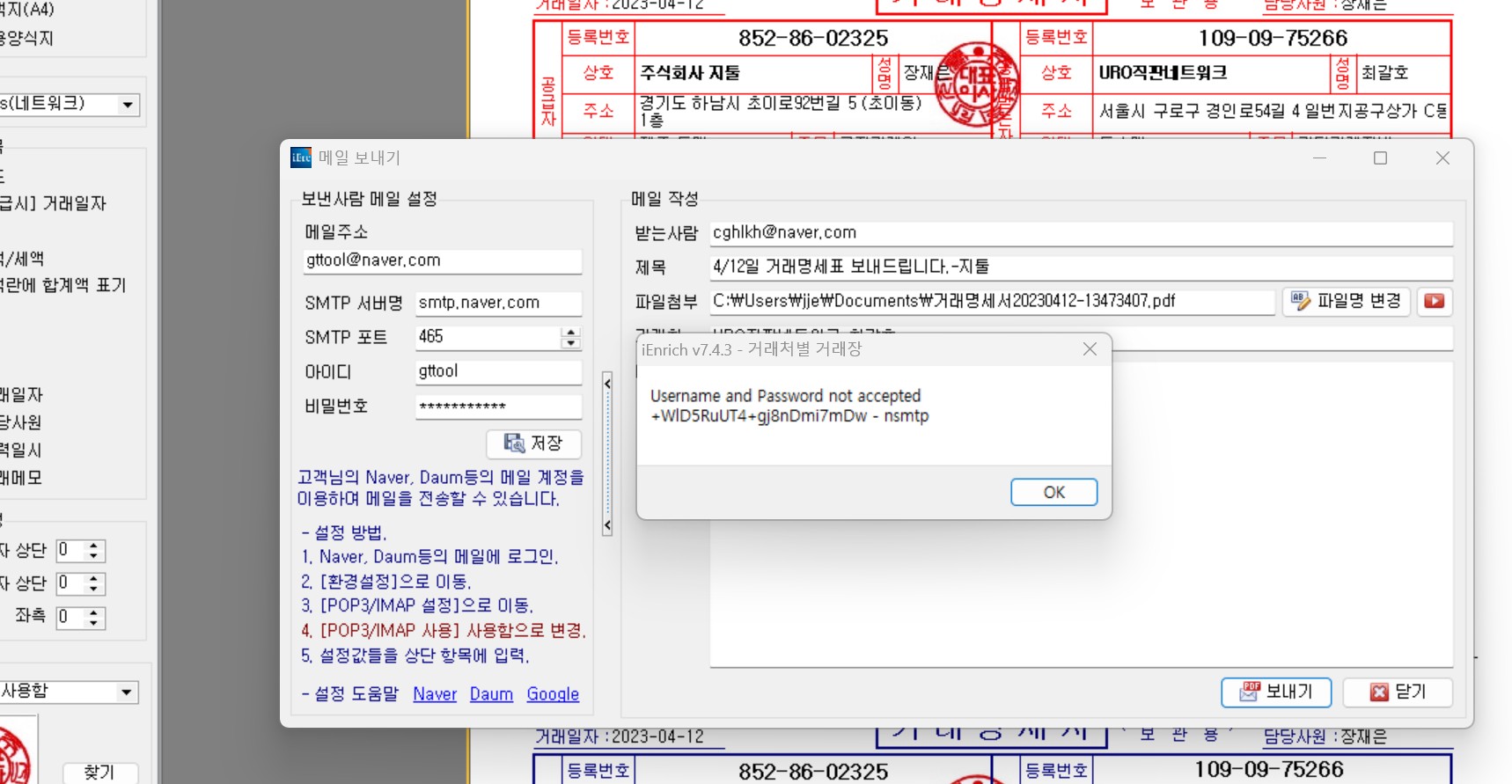The width and height of the screenshot is (1512, 784).
Task: Click the 제목 subject input field
Action: click(1081, 267)
